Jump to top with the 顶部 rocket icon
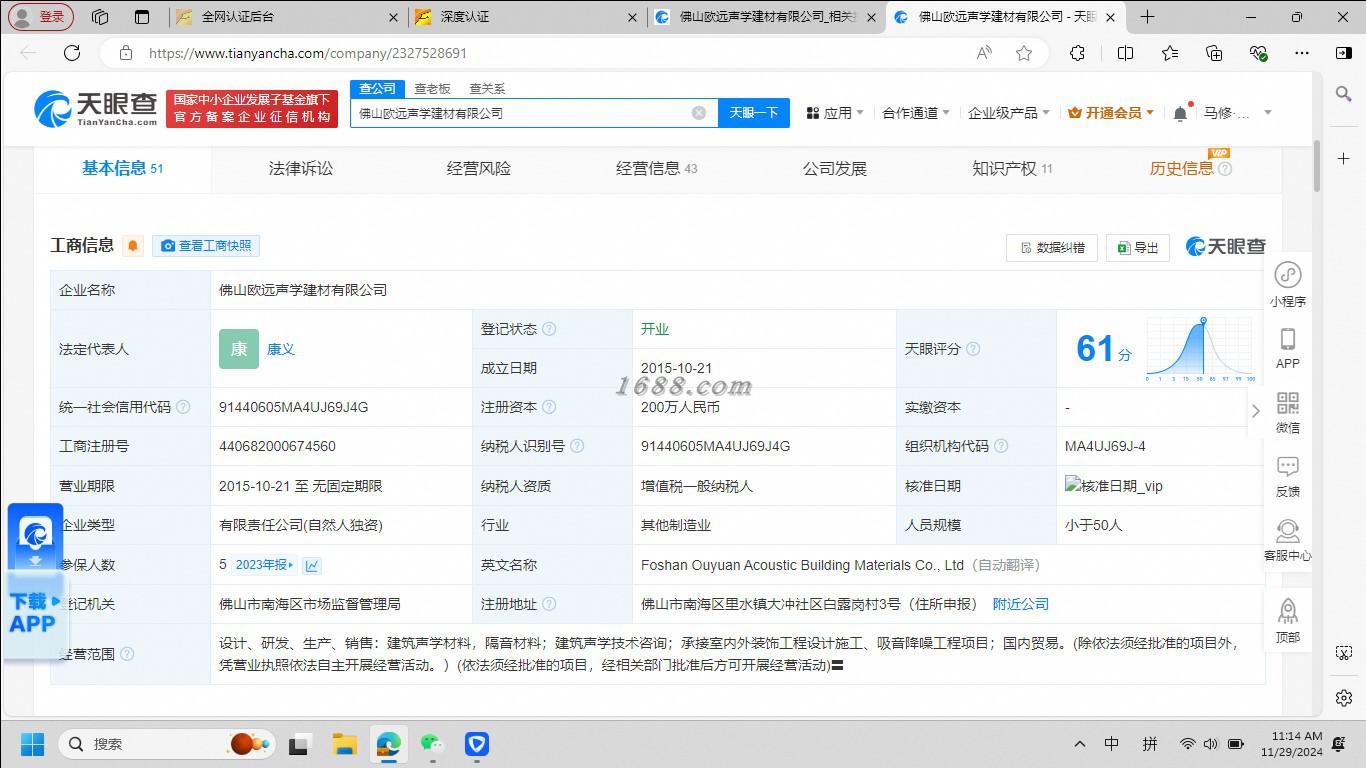 point(1287,621)
